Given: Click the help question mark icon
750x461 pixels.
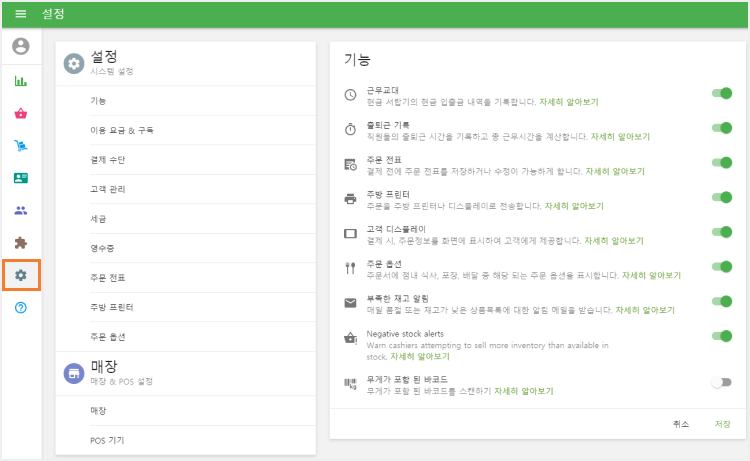Looking at the screenshot, I should [20, 307].
